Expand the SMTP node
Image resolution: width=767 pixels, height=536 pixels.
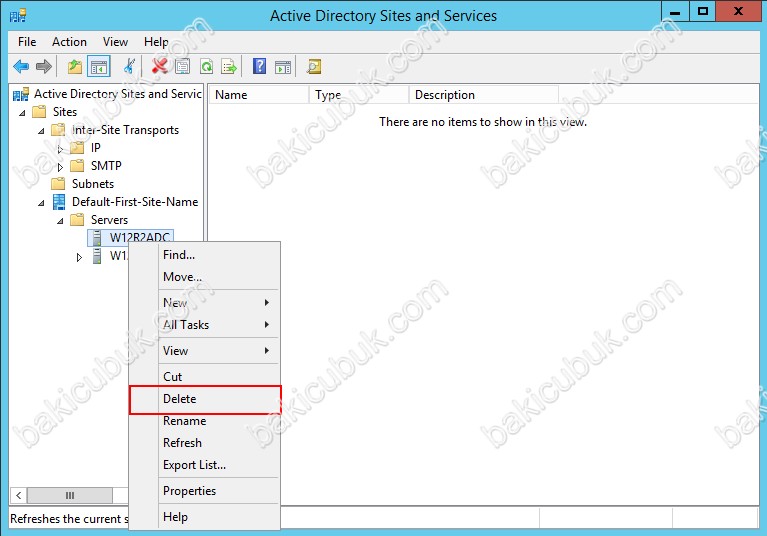click(x=60, y=167)
